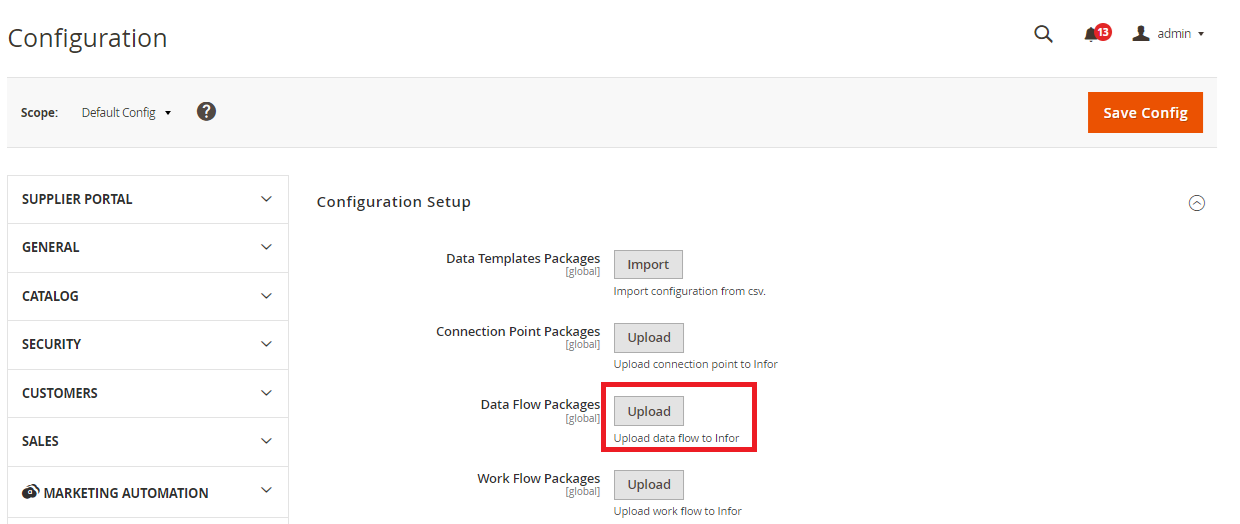Image resolution: width=1240 pixels, height=524 pixels.
Task: Click the Save Config button
Action: pos(1145,113)
